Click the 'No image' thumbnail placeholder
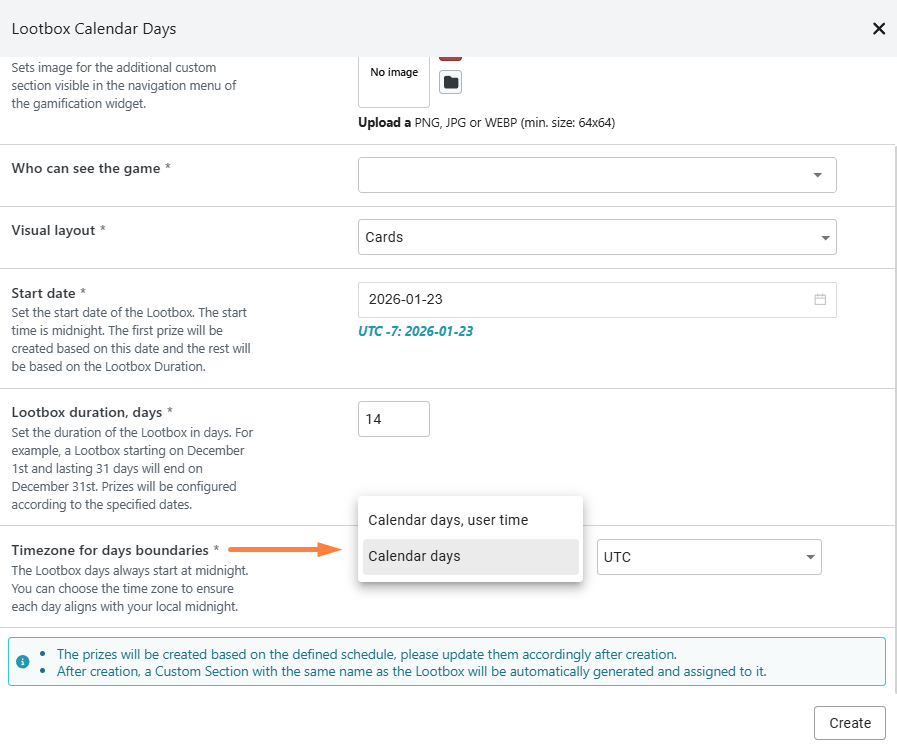 coord(394,73)
